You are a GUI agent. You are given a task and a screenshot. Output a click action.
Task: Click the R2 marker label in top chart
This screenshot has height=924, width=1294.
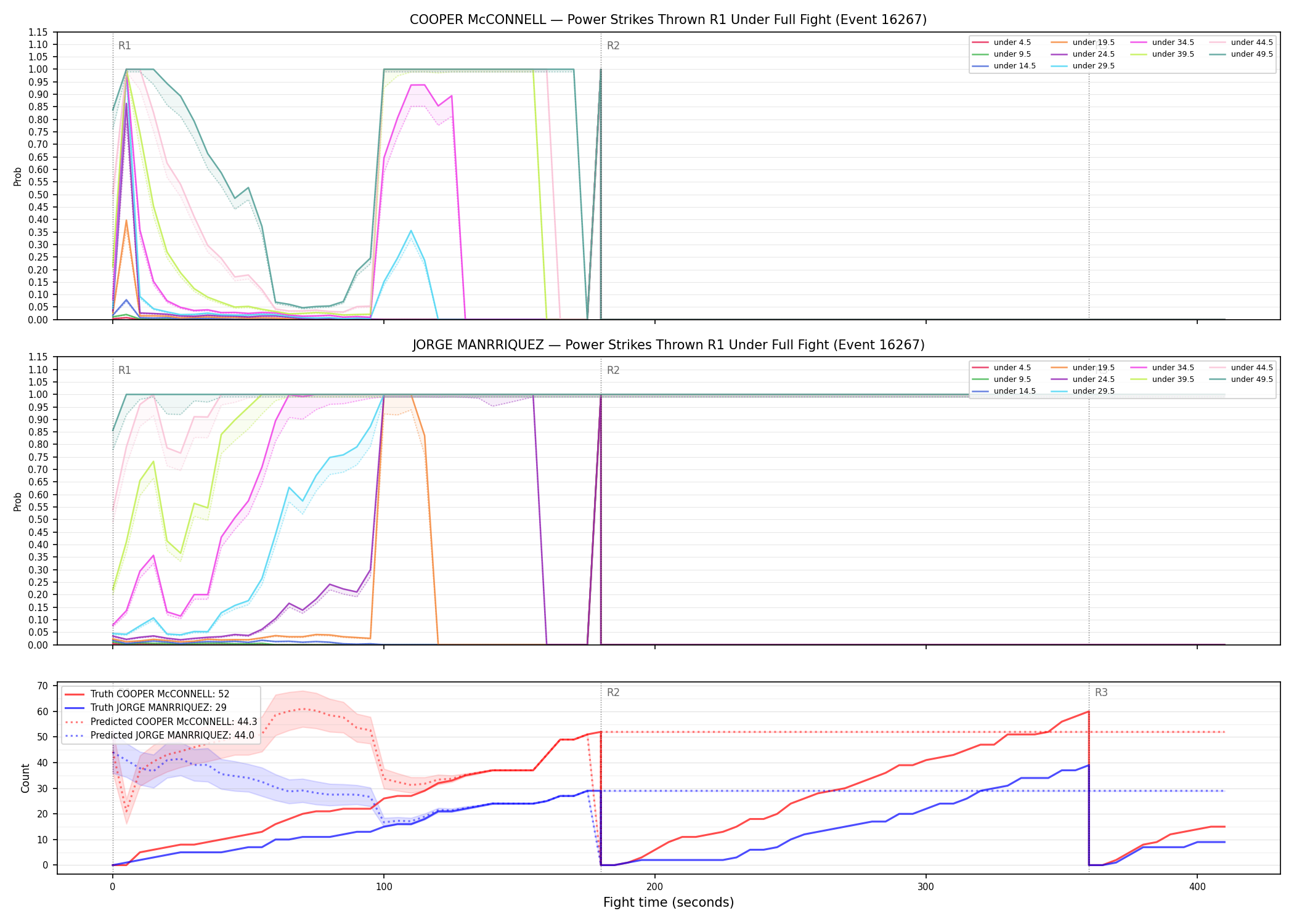[x=613, y=46]
